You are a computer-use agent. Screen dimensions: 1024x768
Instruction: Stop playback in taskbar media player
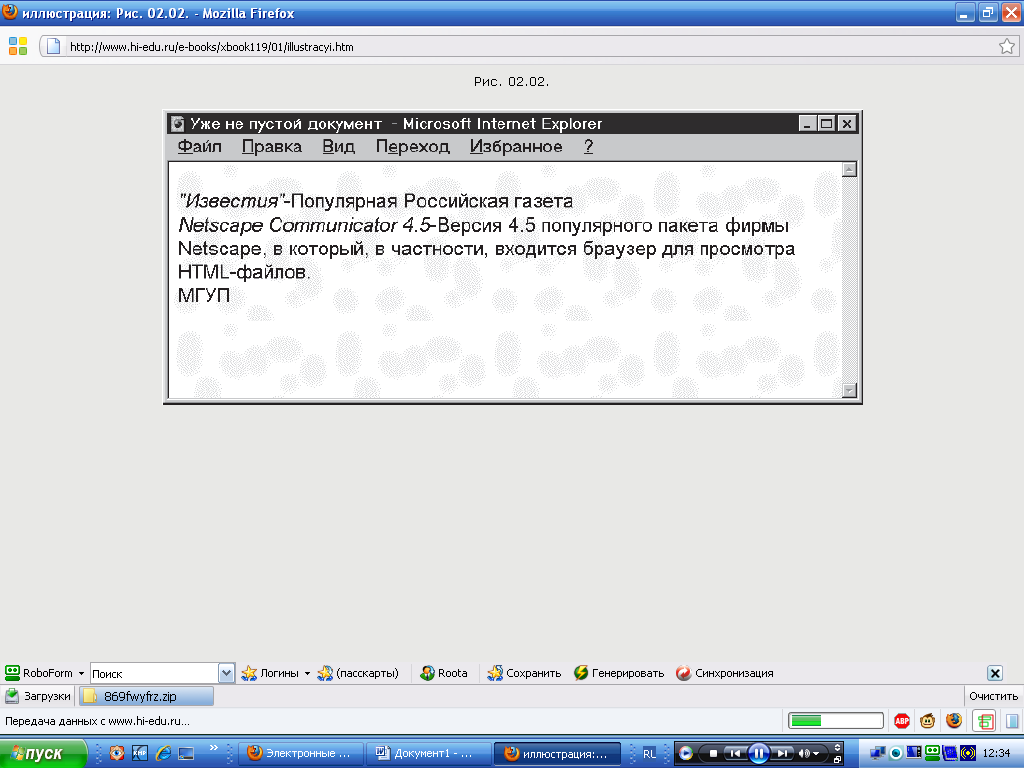tap(713, 754)
